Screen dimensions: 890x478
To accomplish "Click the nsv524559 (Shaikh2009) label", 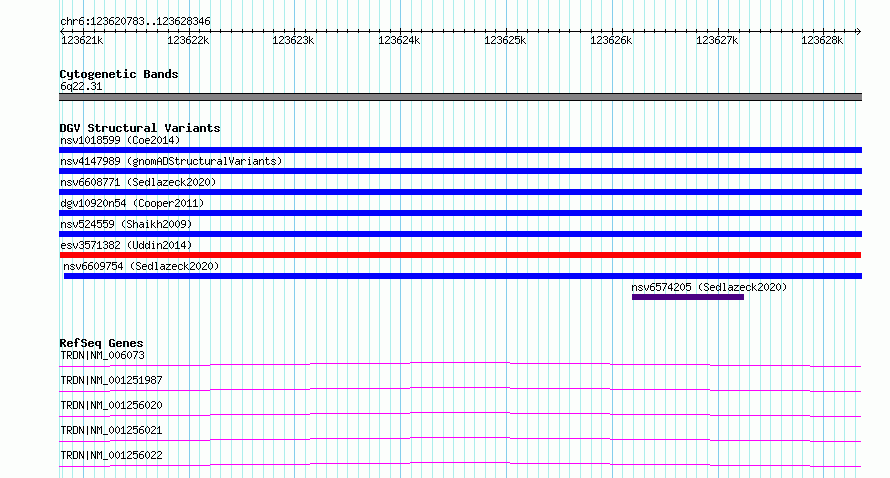I will tap(126, 224).
